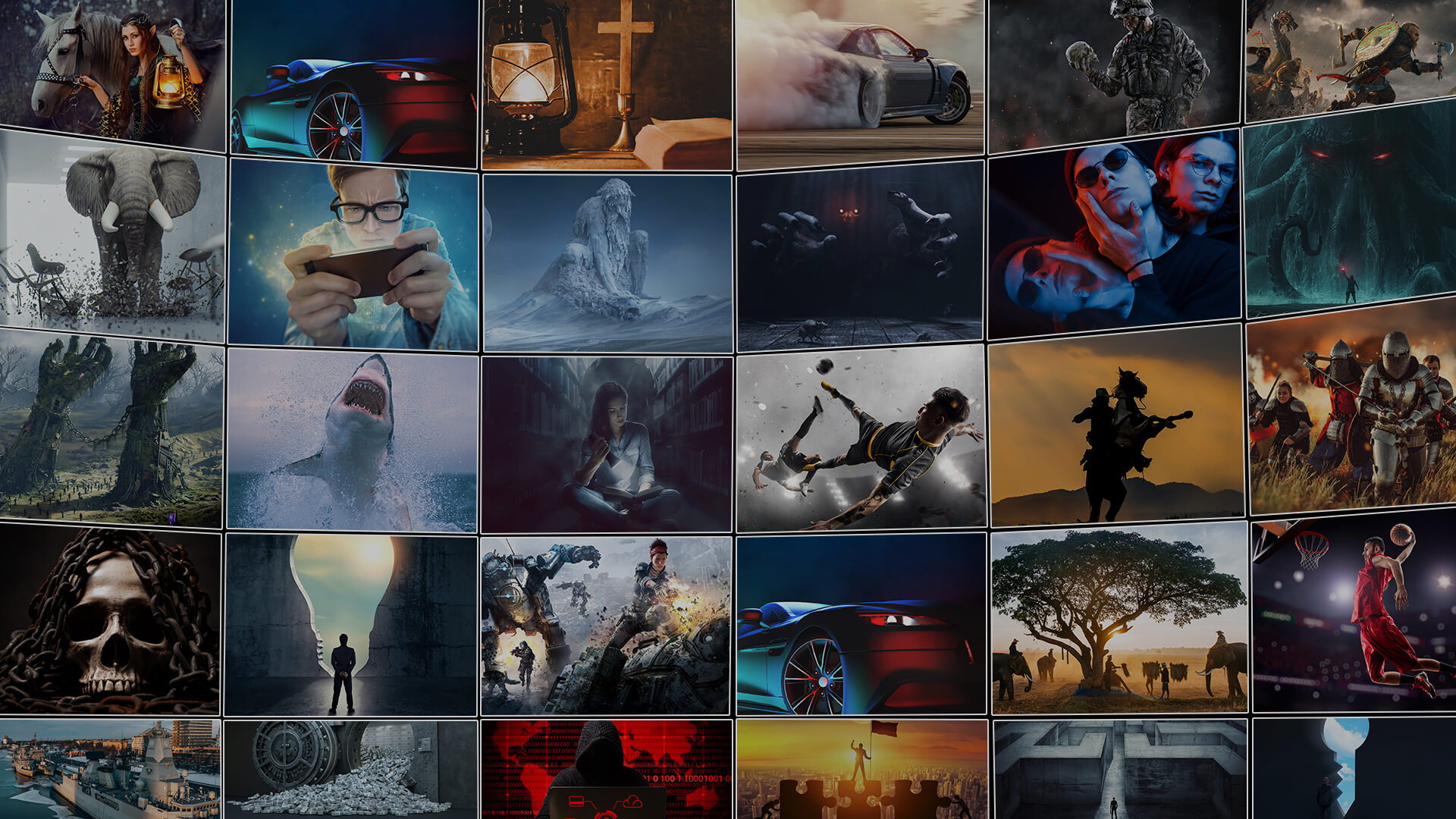This screenshot has width=1456, height=819.
Task: Open the hooded hacker with red map
Action: click(607, 770)
